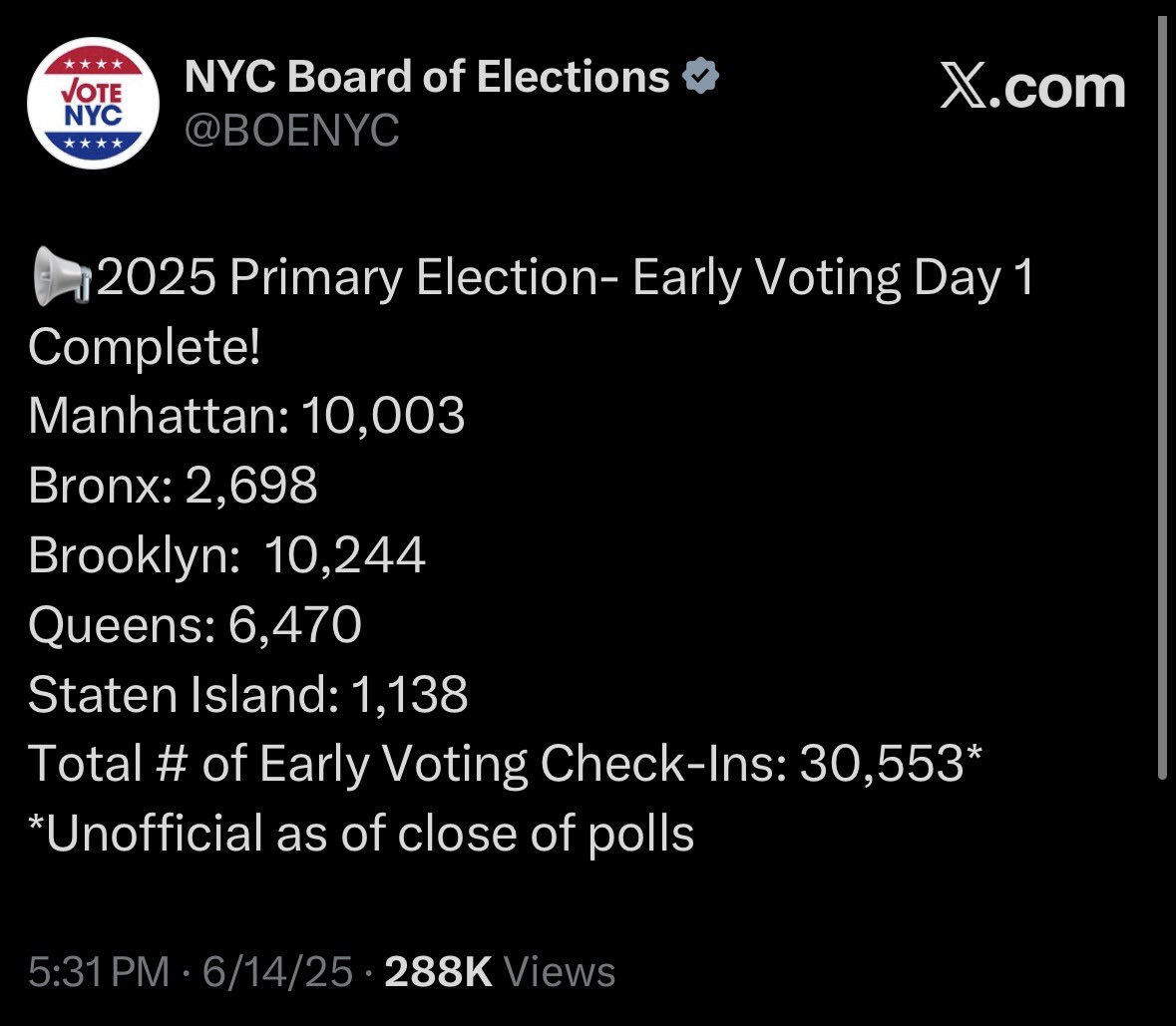
Task: Click the megaphone emoji in the tweet
Action: click(62, 276)
